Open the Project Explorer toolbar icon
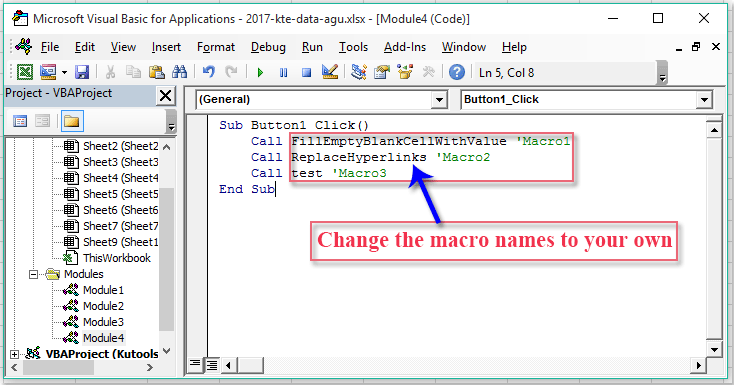The width and height of the screenshot is (734, 385). [359, 72]
